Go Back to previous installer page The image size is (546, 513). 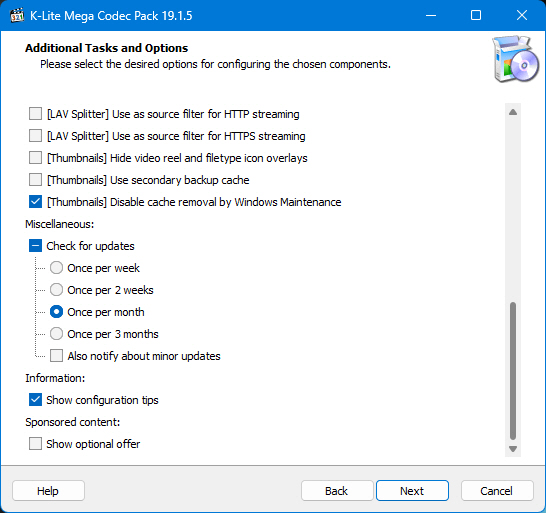[x=337, y=491]
